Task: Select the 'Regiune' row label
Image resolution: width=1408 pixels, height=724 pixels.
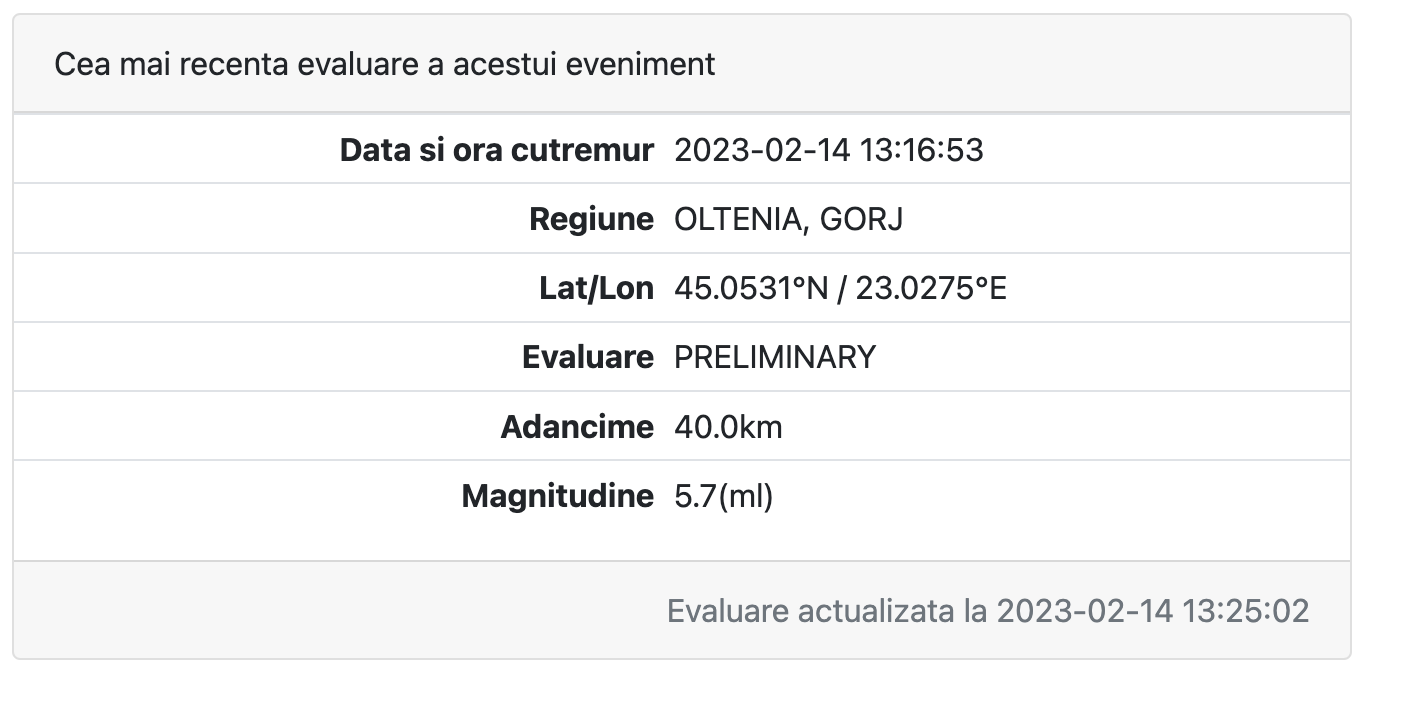Action: pyautogui.click(x=591, y=220)
